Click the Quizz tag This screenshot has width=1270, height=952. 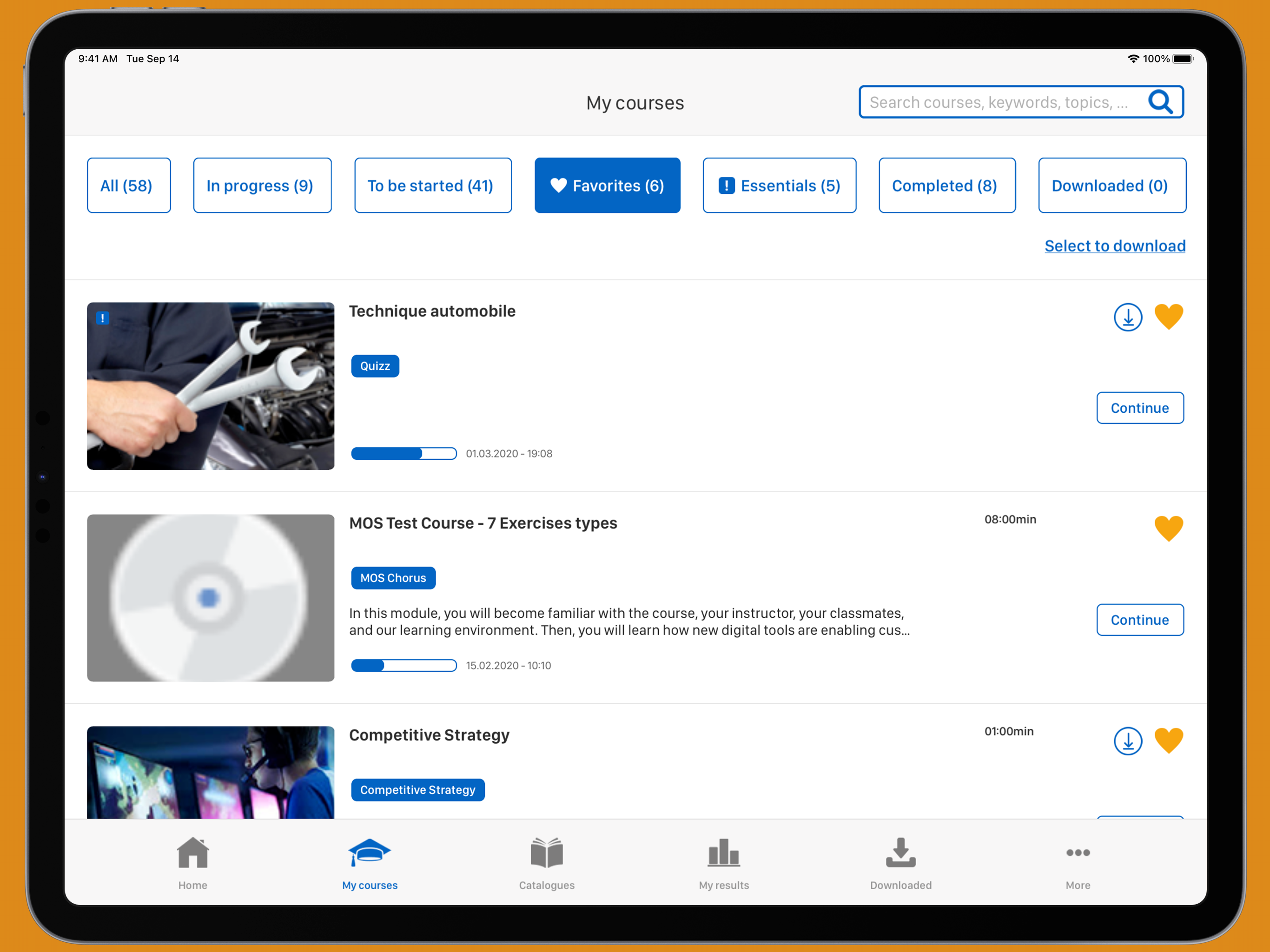pyautogui.click(x=375, y=366)
